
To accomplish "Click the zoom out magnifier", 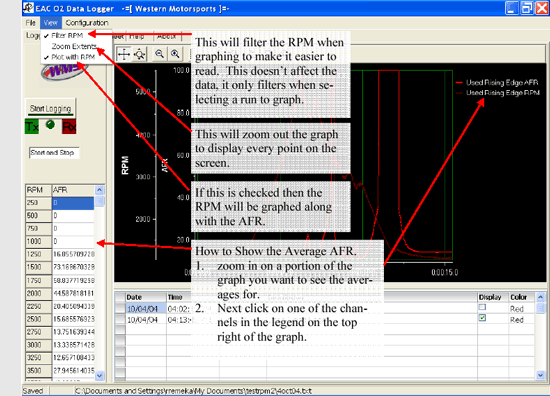I will tap(160, 54).
